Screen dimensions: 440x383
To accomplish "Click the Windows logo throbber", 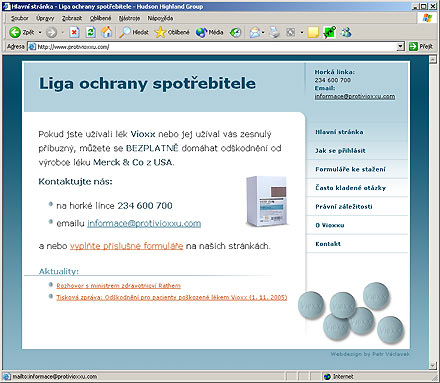I will [427, 18].
